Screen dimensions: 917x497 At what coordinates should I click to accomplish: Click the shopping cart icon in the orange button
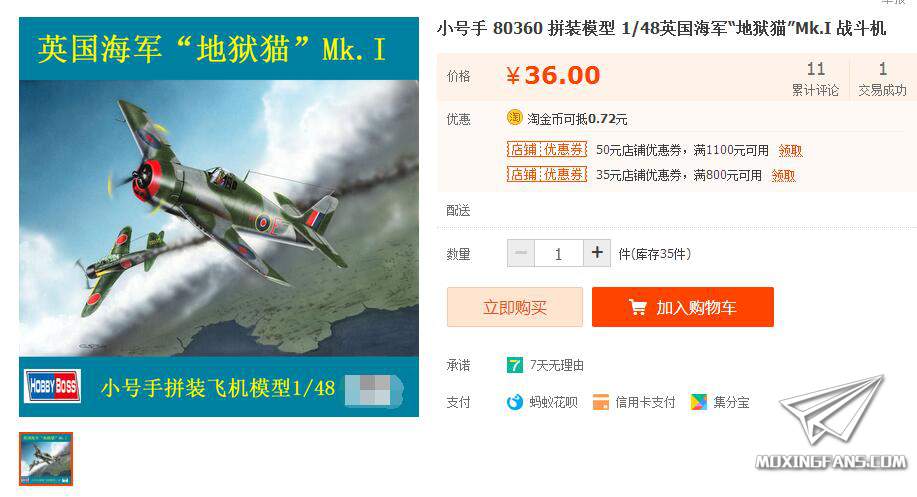637,307
